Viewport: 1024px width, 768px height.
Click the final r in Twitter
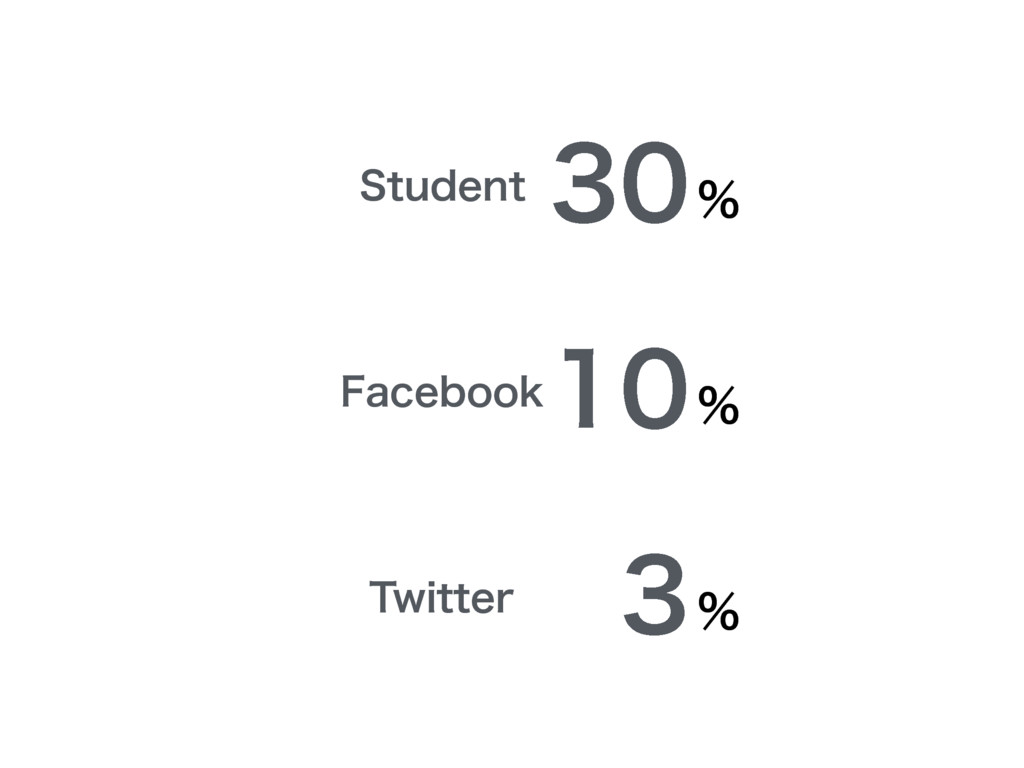tap(505, 601)
